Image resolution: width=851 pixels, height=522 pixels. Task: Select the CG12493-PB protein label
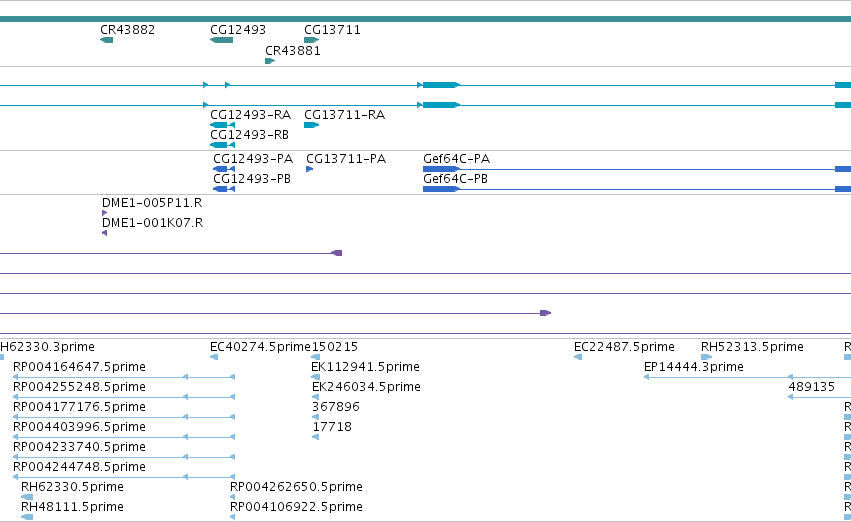252,179
